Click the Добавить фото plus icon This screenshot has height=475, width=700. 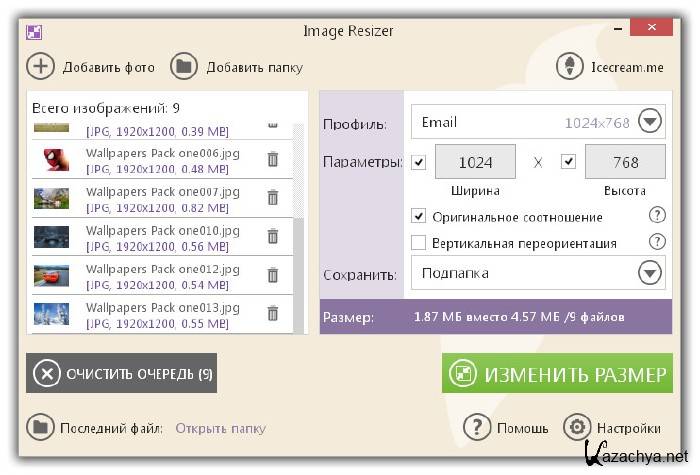(x=40, y=67)
